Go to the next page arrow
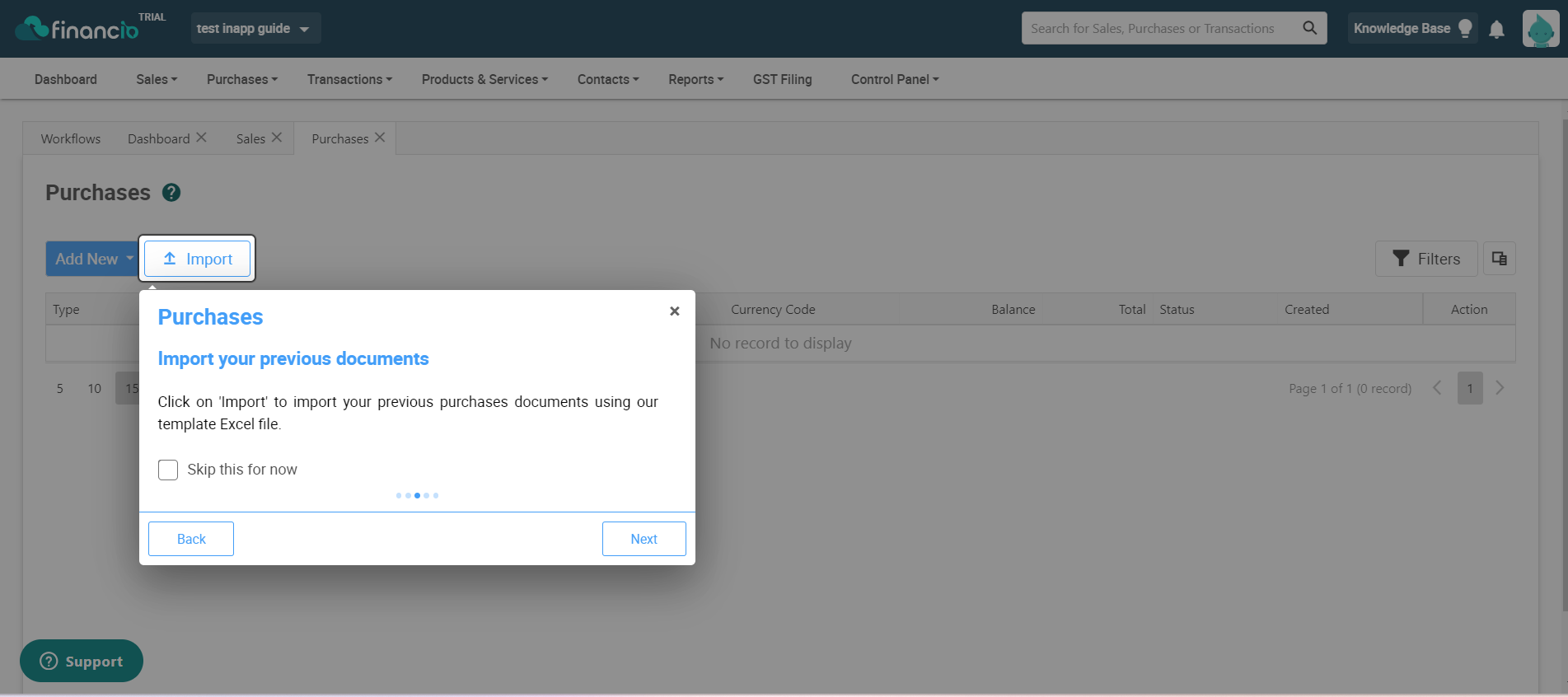Image resolution: width=1568 pixels, height=697 pixels. click(x=1500, y=388)
